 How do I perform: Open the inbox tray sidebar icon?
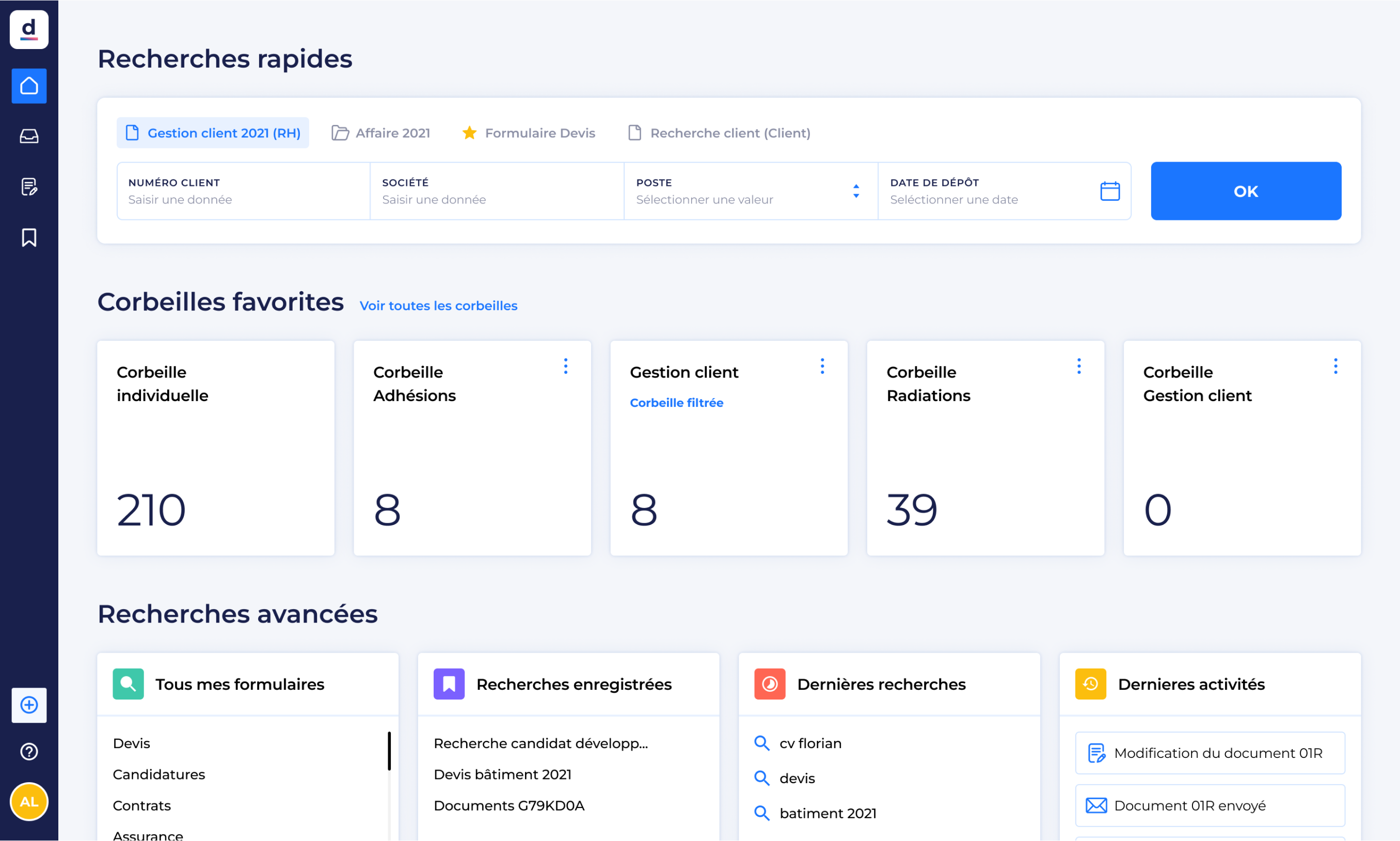click(29, 136)
